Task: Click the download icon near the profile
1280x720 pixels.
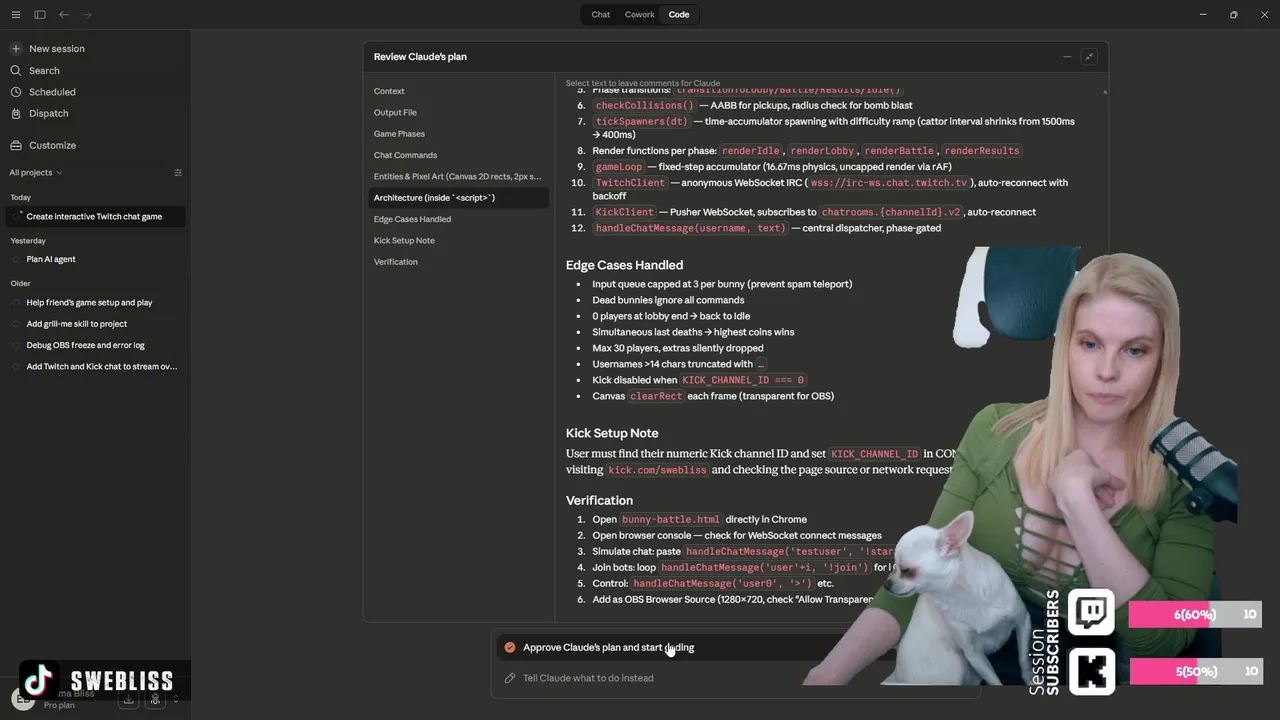Action: 128,700
